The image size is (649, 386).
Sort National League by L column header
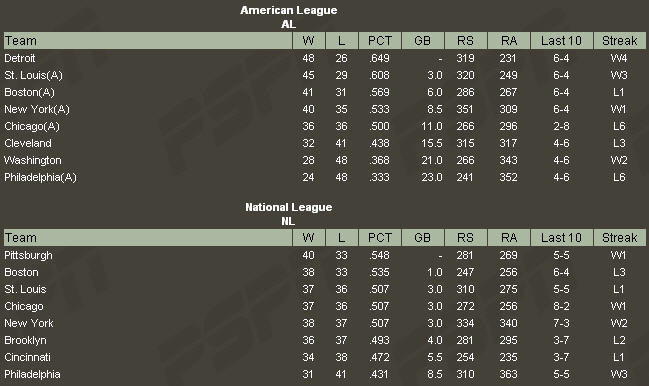point(341,237)
